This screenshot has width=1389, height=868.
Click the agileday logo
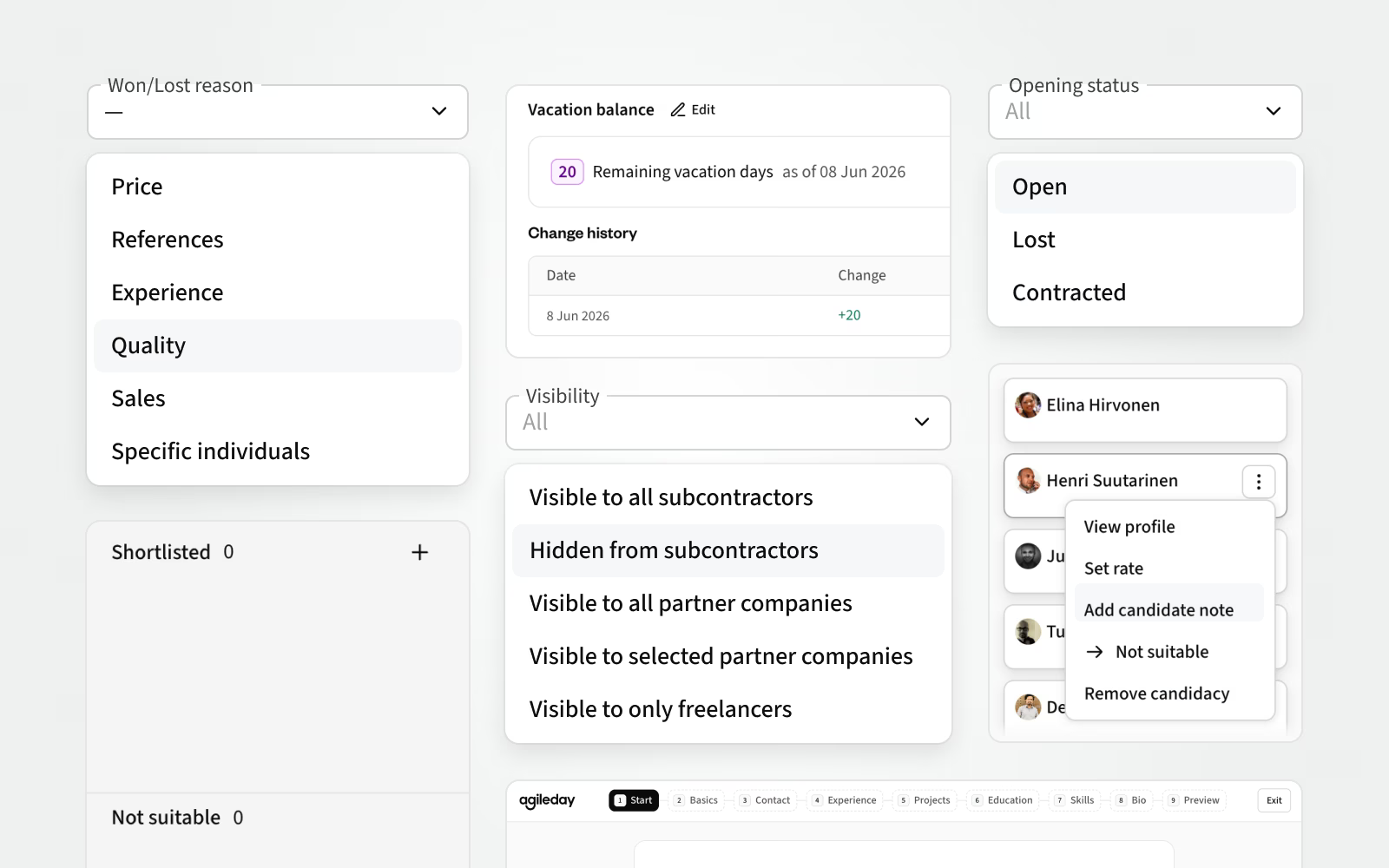point(547,800)
